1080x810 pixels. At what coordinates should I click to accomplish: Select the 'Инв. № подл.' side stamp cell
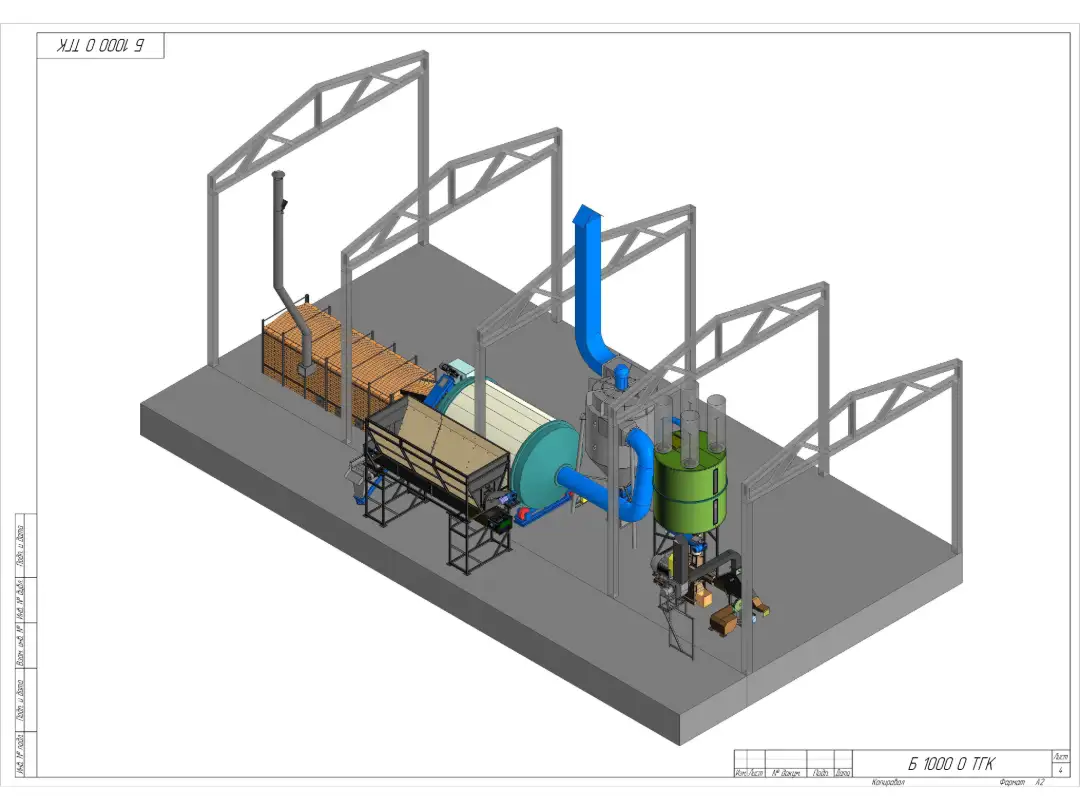coord(21,752)
